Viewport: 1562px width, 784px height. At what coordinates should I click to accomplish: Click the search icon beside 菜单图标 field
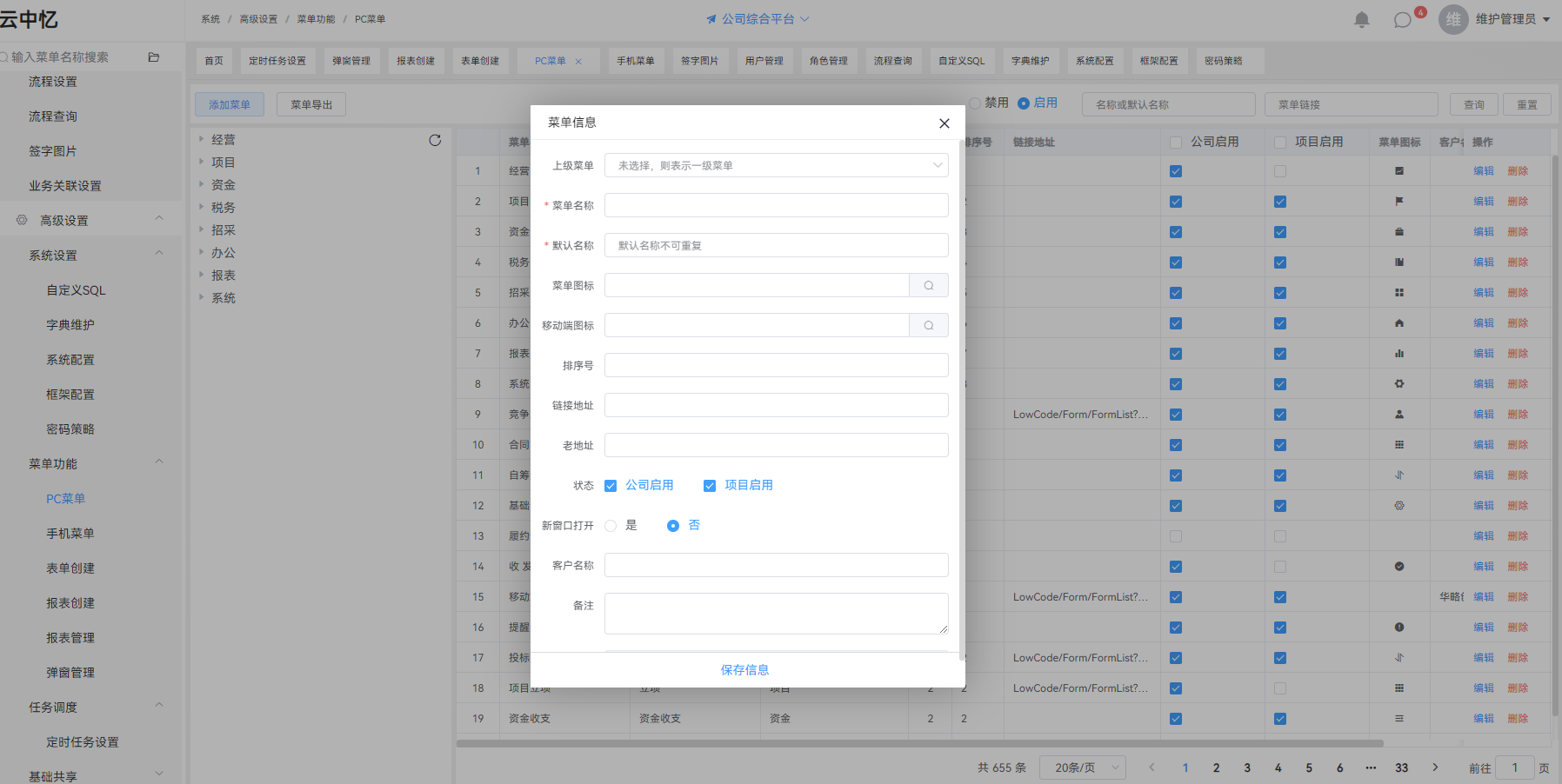(x=929, y=285)
